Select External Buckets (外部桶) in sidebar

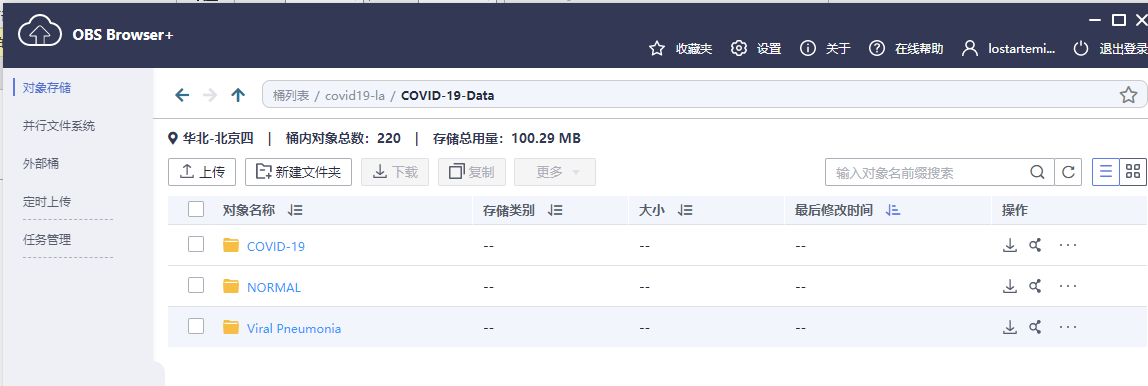(x=41, y=163)
